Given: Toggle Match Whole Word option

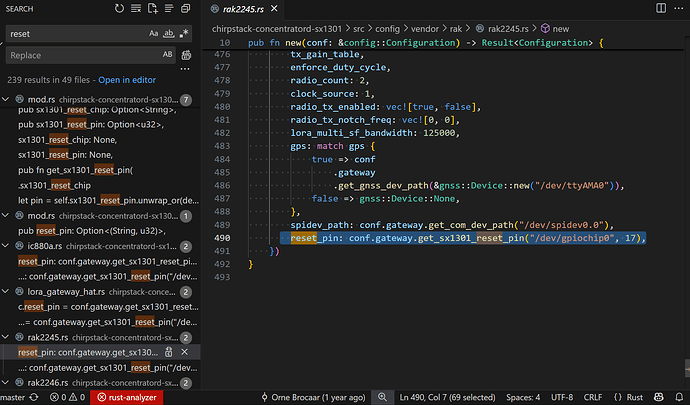Looking at the screenshot, I should pos(169,33).
